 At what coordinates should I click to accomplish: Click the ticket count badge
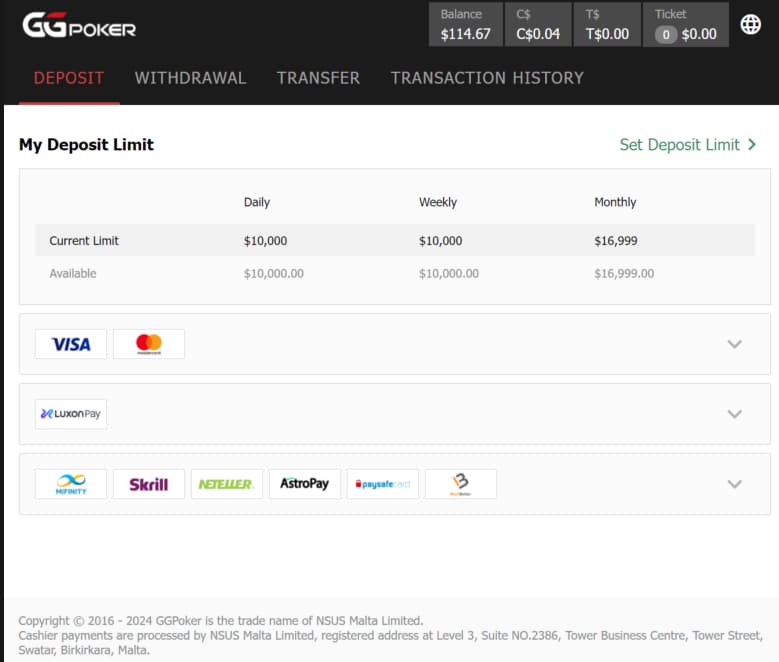point(666,35)
